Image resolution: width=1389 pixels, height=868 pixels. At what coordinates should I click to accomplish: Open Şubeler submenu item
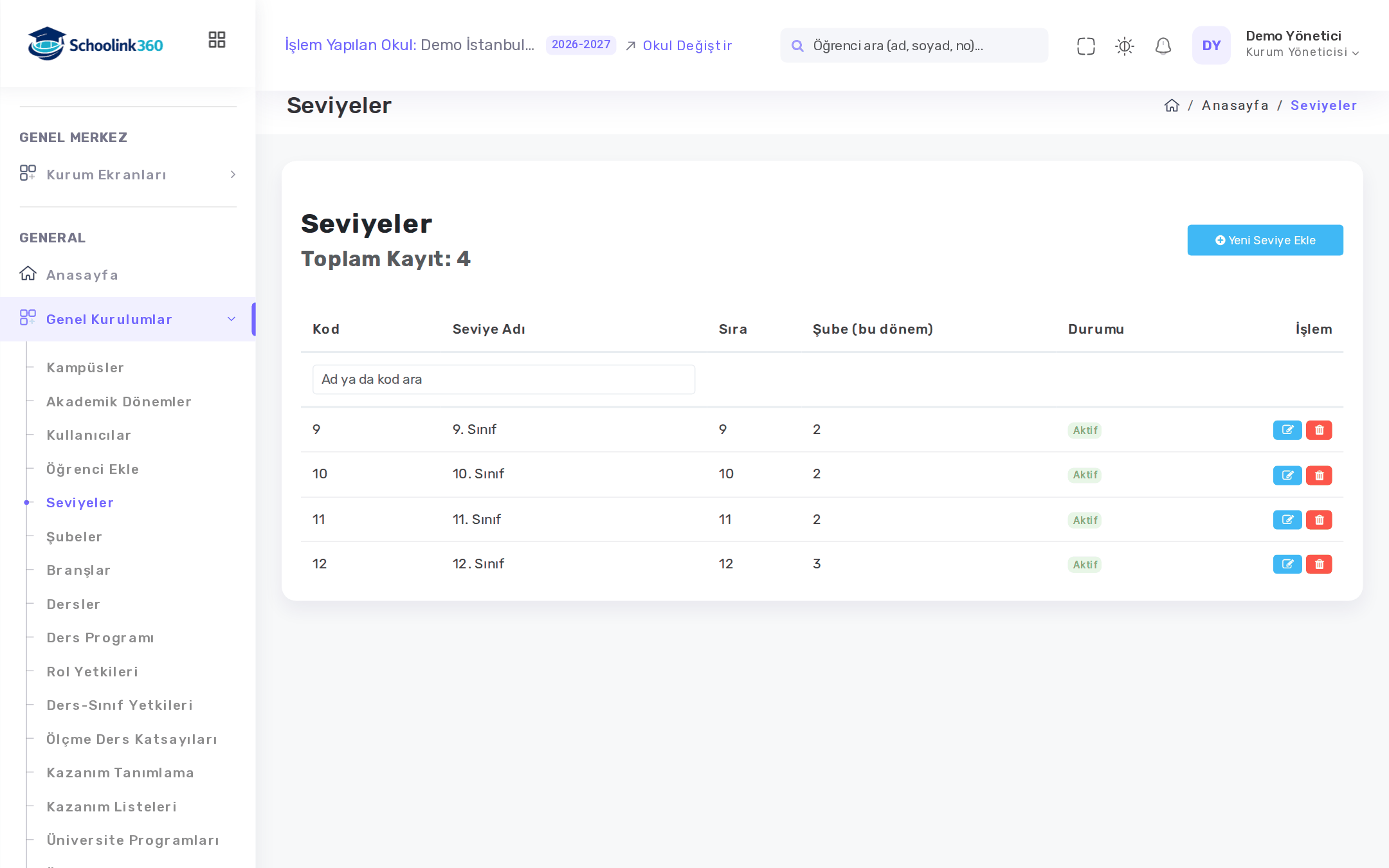tap(74, 537)
